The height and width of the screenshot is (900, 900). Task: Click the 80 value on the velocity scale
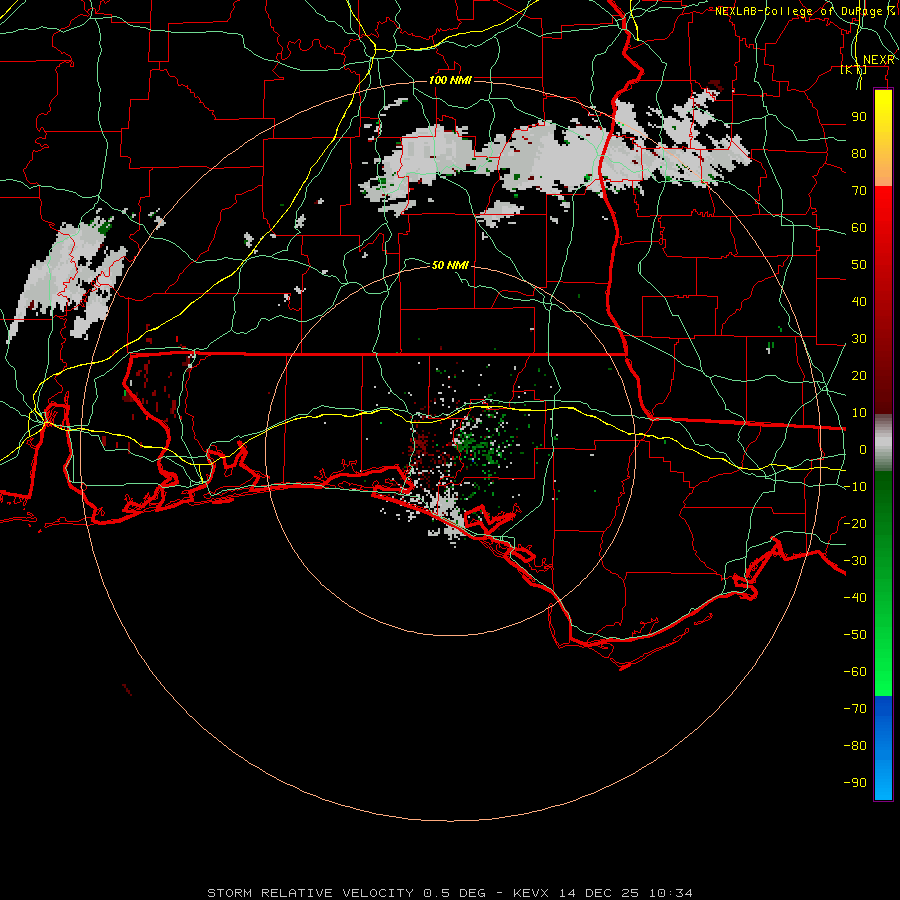859,153
